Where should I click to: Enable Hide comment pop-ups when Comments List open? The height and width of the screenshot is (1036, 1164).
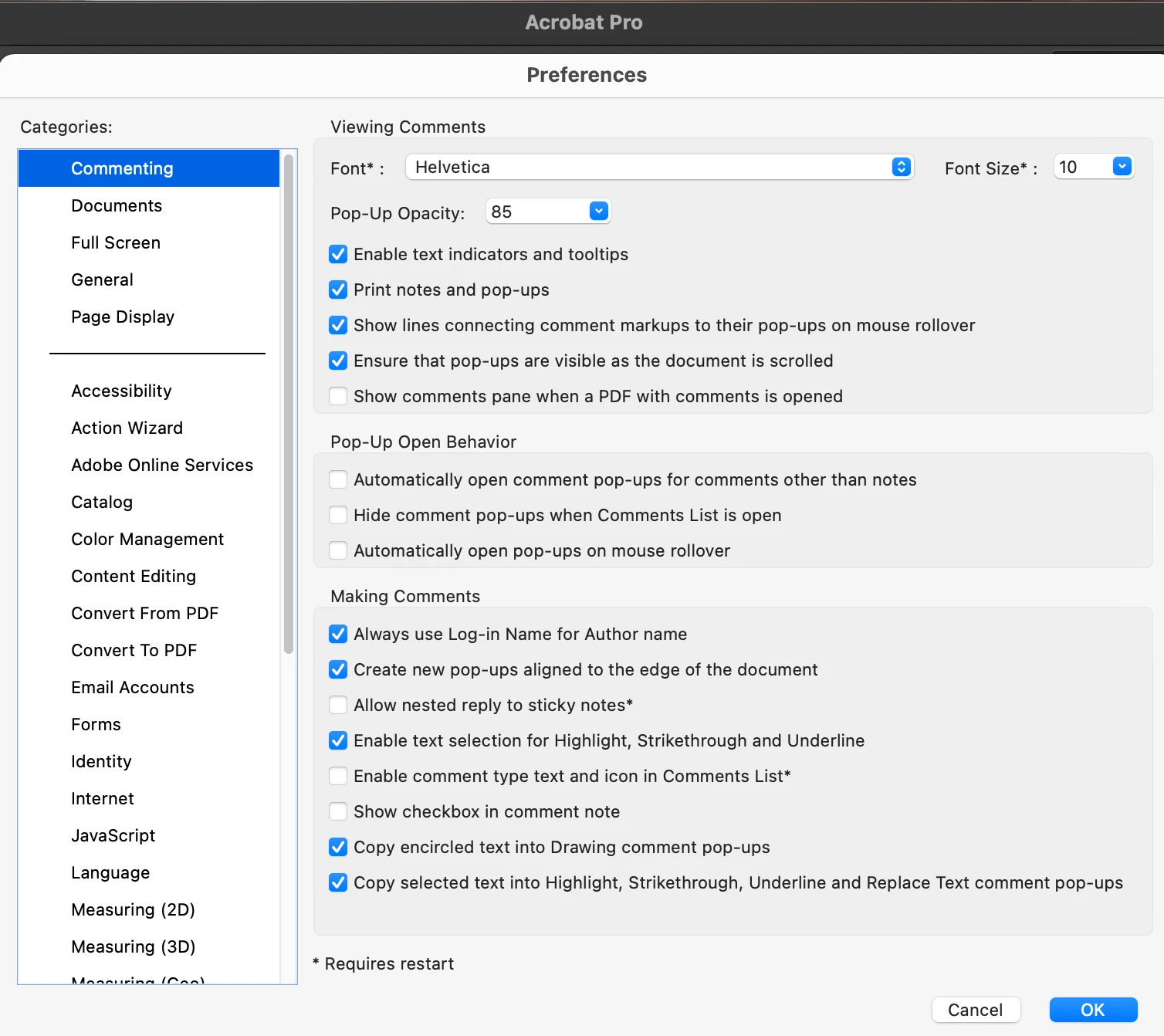pyautogui.click(x=338, y=515)
